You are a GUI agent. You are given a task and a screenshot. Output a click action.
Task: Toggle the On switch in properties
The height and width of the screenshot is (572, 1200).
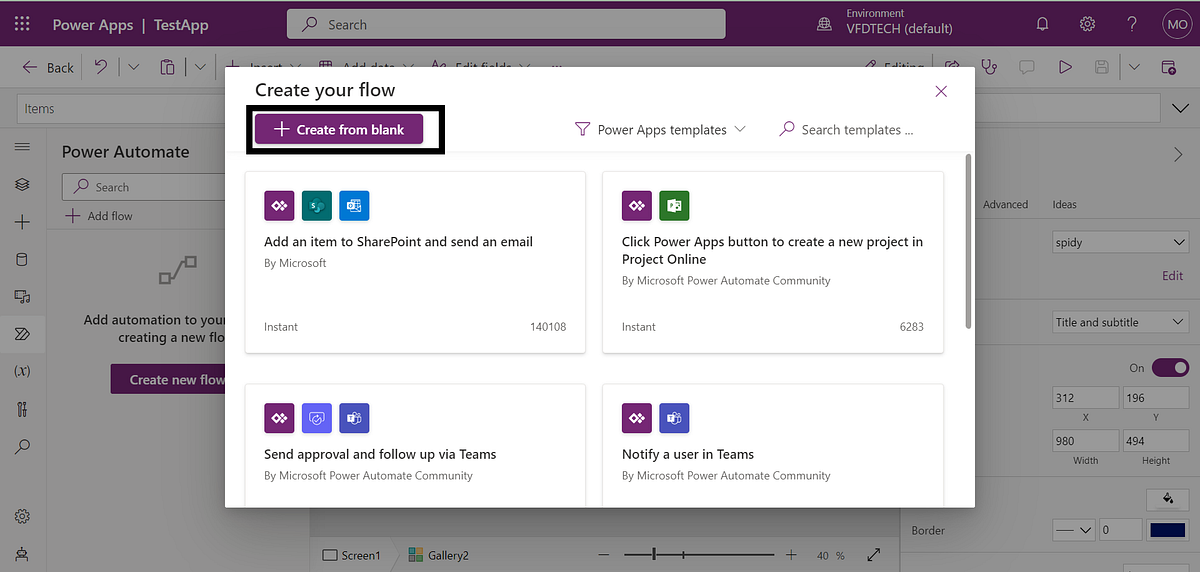point(1170,368)
